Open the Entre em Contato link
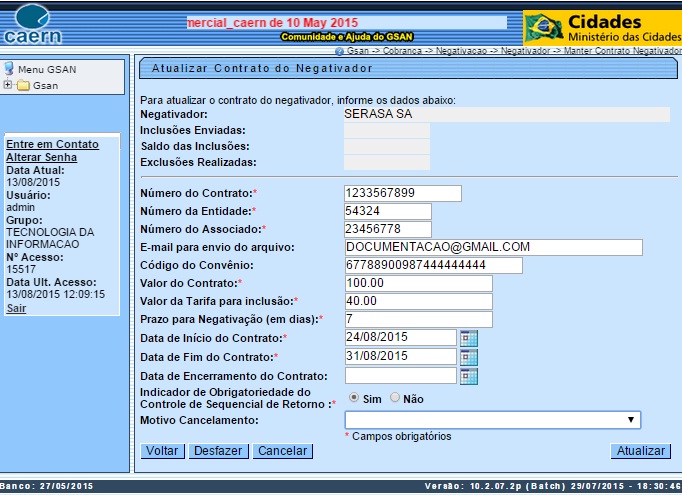This screenshot has height=495, width=682. coord(52,144)
